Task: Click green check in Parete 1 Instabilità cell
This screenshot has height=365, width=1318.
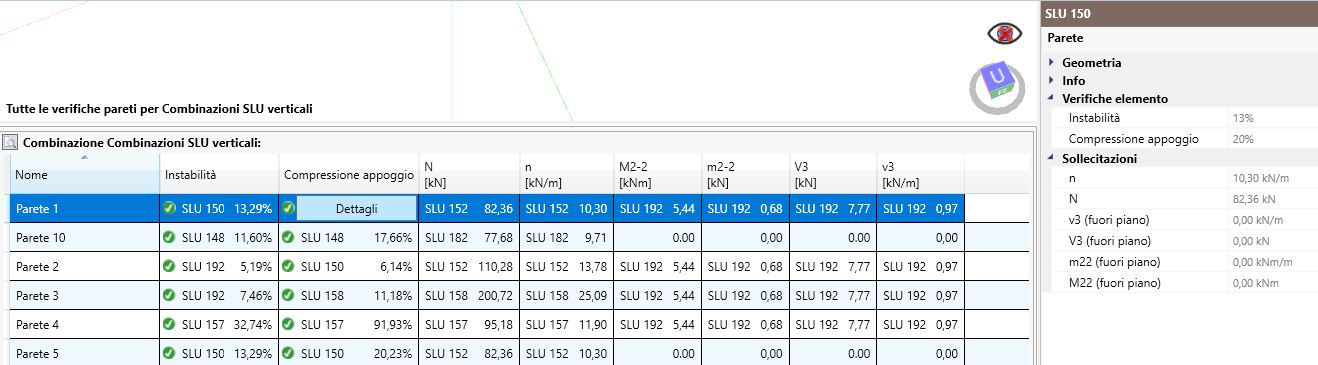Action: click(169, 208)
